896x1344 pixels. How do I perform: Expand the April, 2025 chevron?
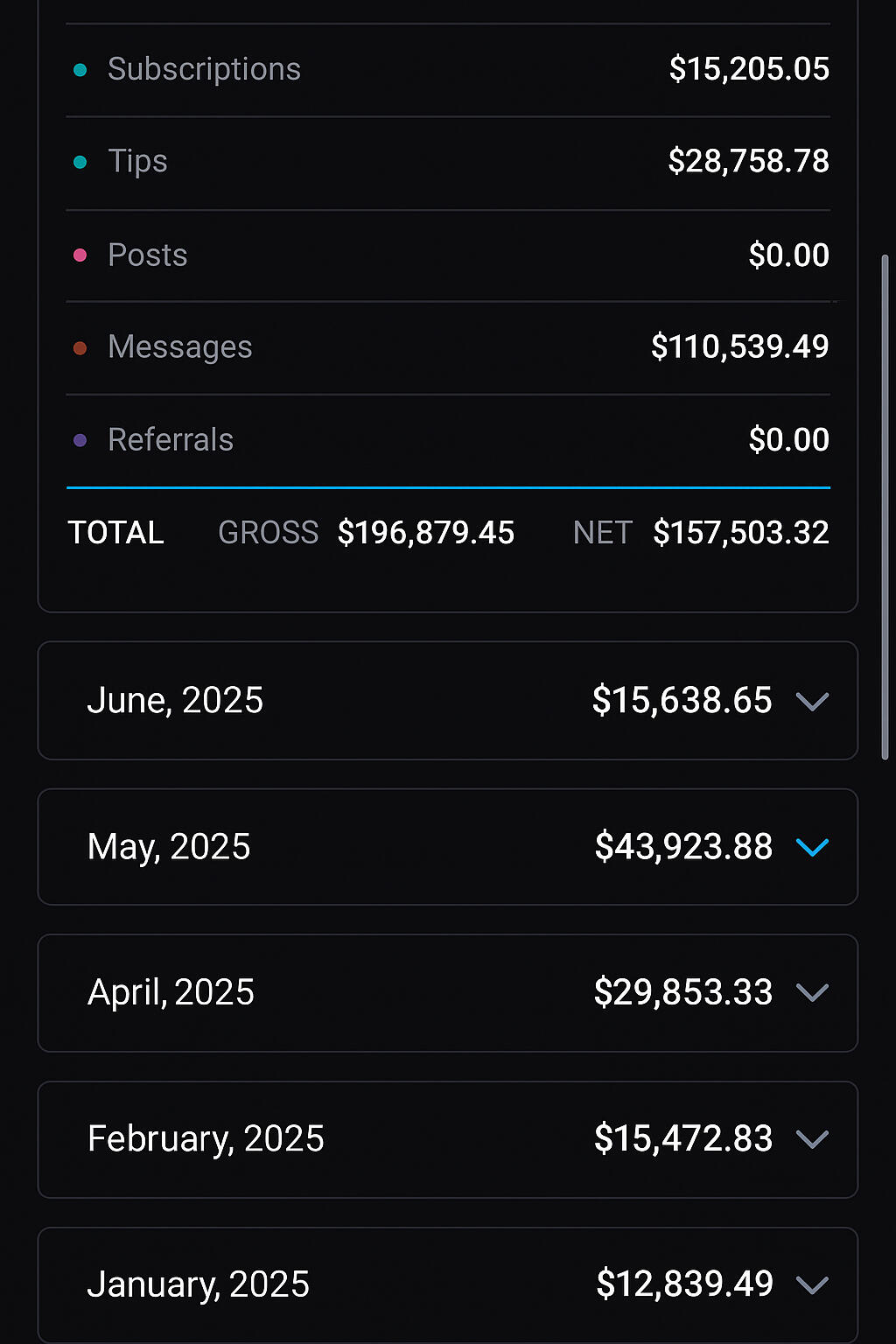812,993
